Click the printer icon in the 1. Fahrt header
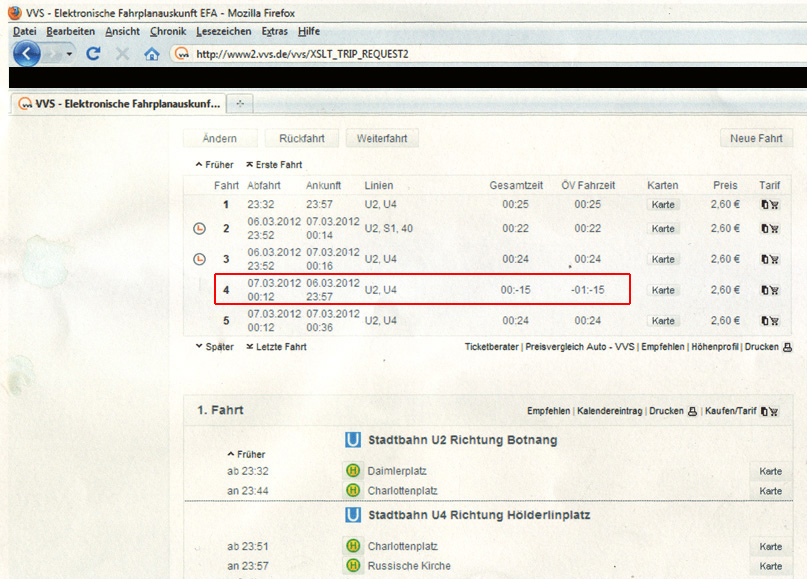The height and width of the screenshot is (579, 807). (x=692, y=411)
